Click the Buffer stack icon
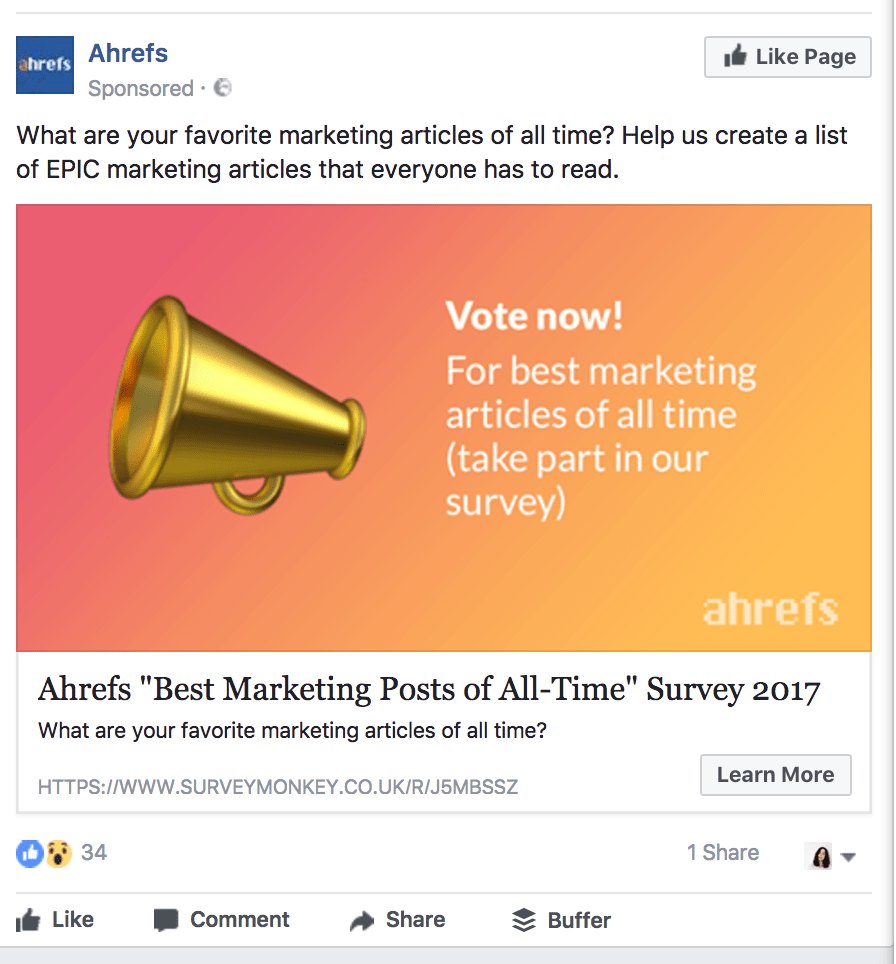Viewport: 896px width, 964px height. pyautogui.click(x=523, y=919)
